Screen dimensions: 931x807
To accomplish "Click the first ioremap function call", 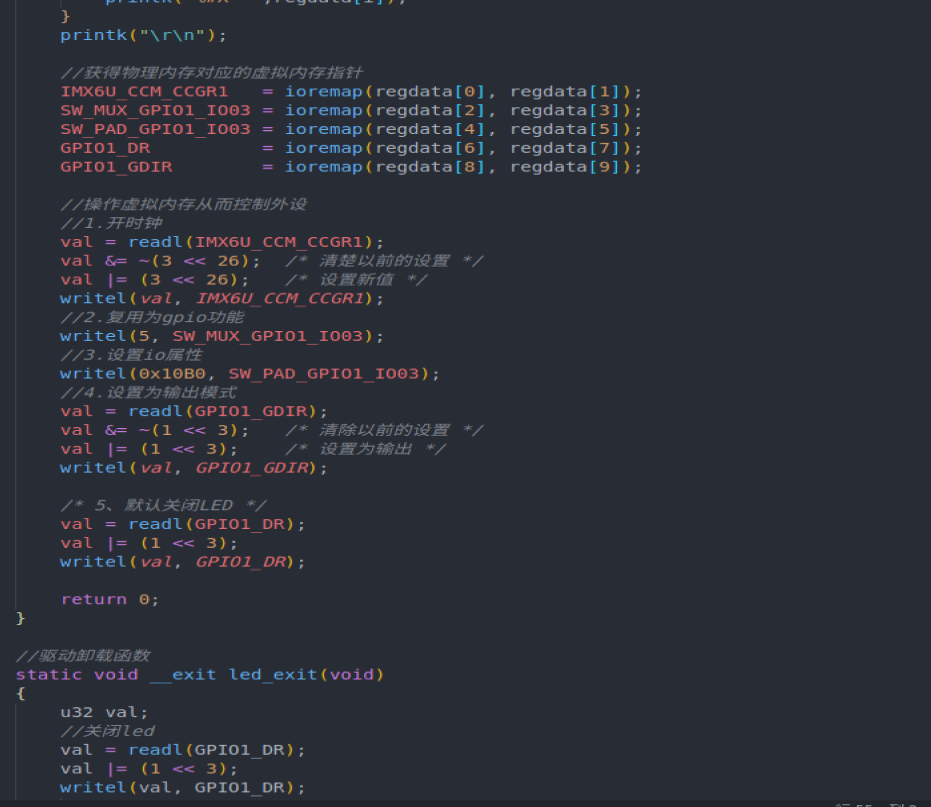I will [323, 91].
